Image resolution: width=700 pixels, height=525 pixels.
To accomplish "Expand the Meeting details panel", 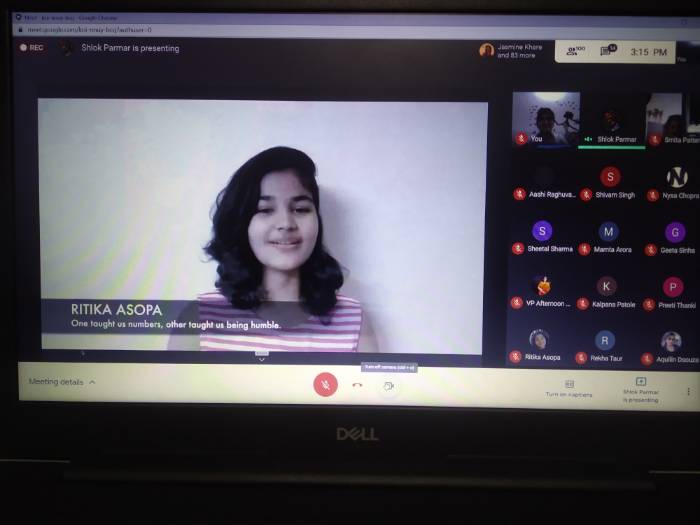I will [x=62, y=382].
